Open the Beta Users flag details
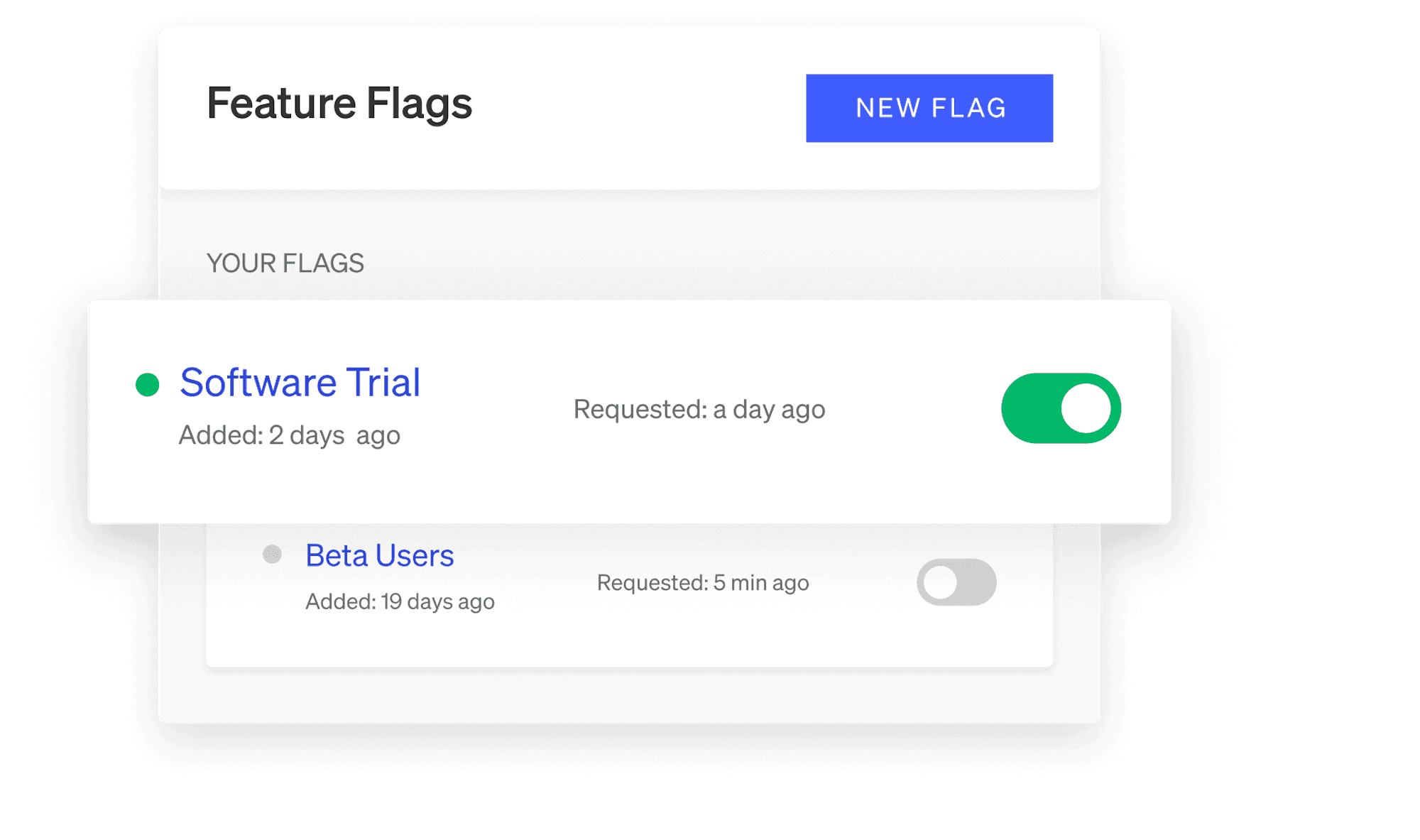The image size is (1420, 840). (379, 555)
